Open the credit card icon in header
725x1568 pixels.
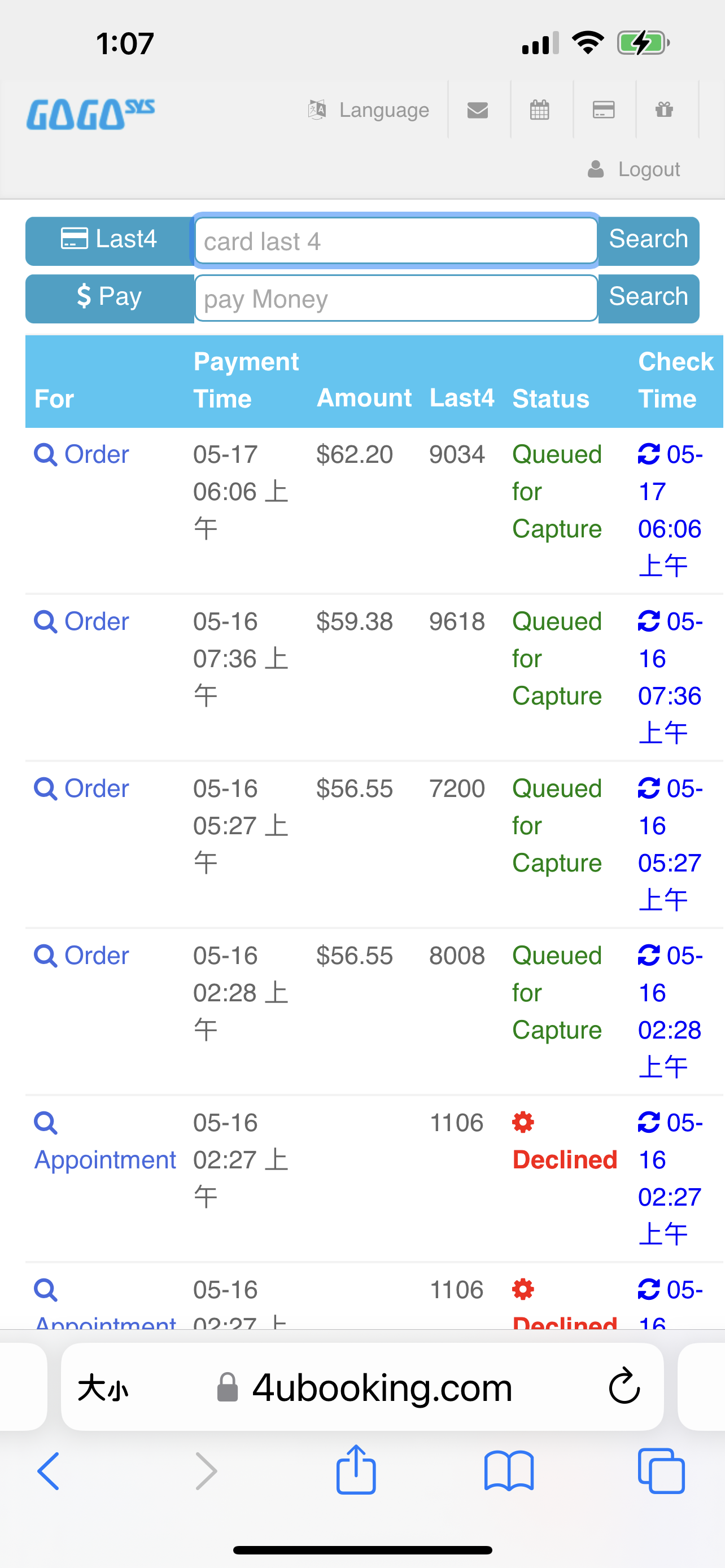point(603,110)
